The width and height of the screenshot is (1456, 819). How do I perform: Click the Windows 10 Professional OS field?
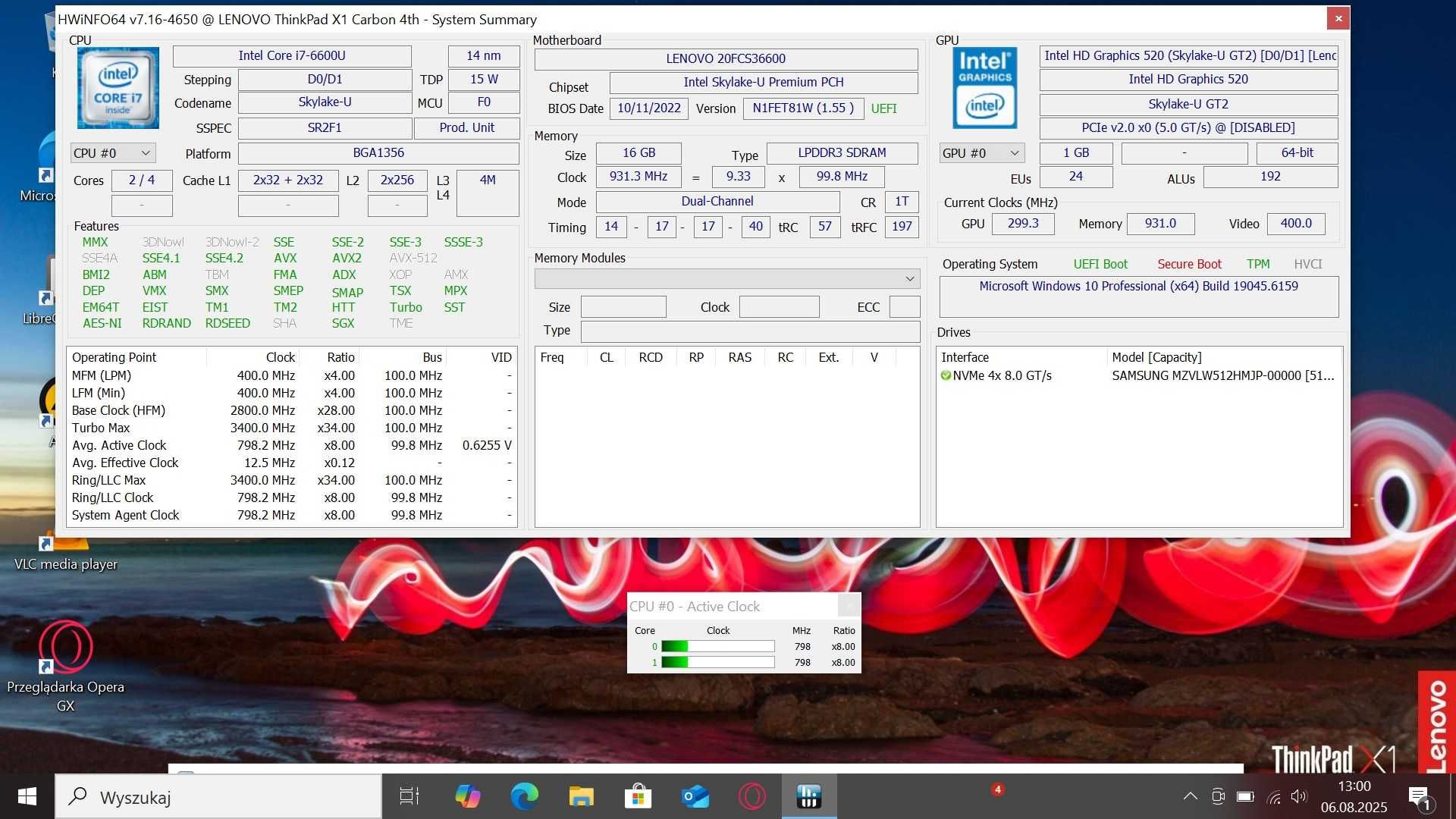(x=1138, y=297)
